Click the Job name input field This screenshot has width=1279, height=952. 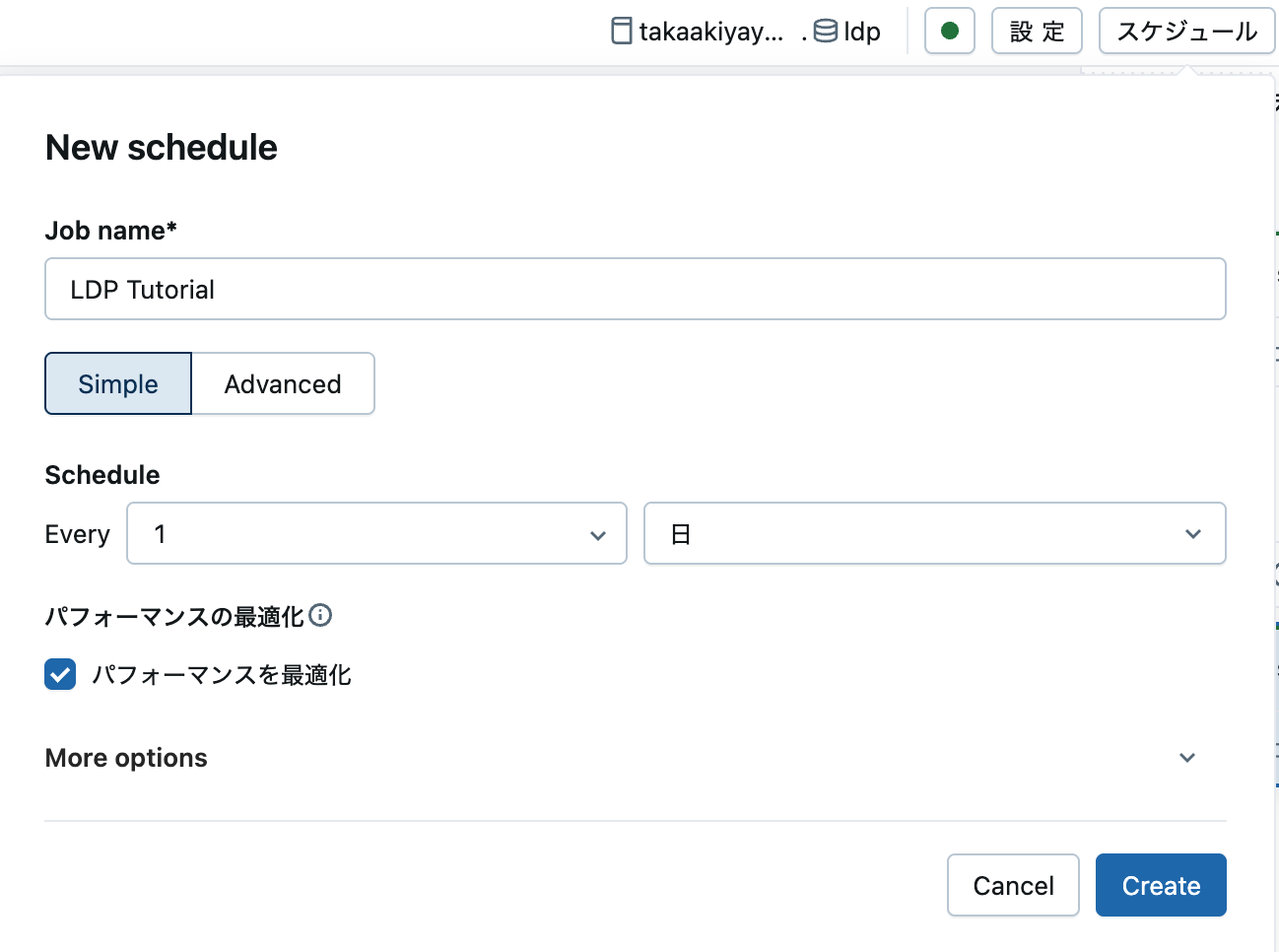coord(636,289)
